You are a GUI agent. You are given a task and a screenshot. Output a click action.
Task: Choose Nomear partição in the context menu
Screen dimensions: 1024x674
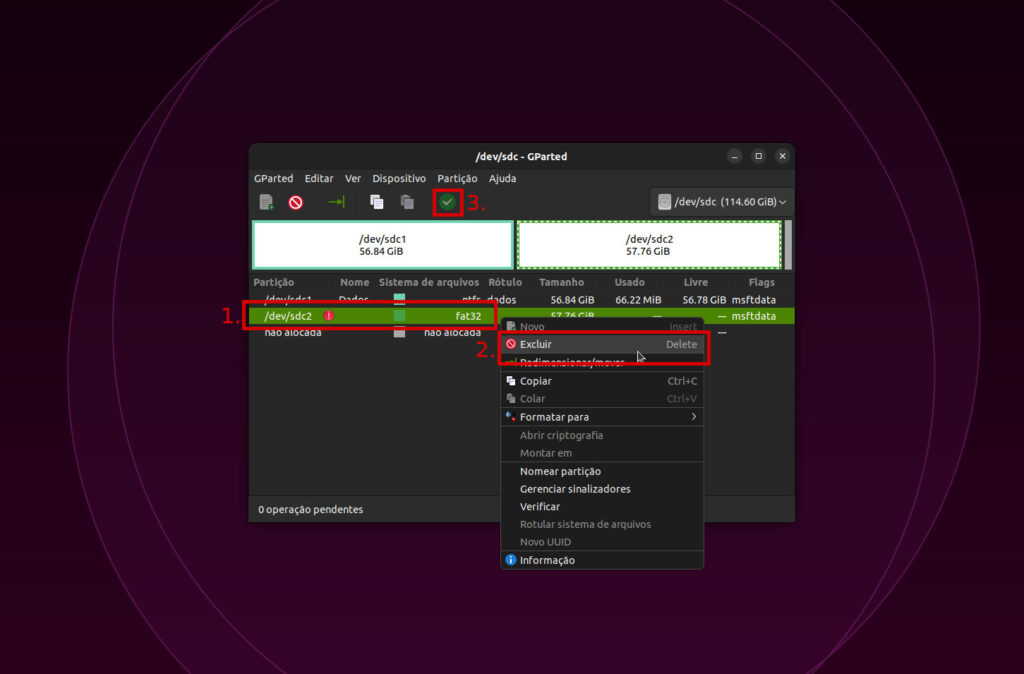[602, 471]
